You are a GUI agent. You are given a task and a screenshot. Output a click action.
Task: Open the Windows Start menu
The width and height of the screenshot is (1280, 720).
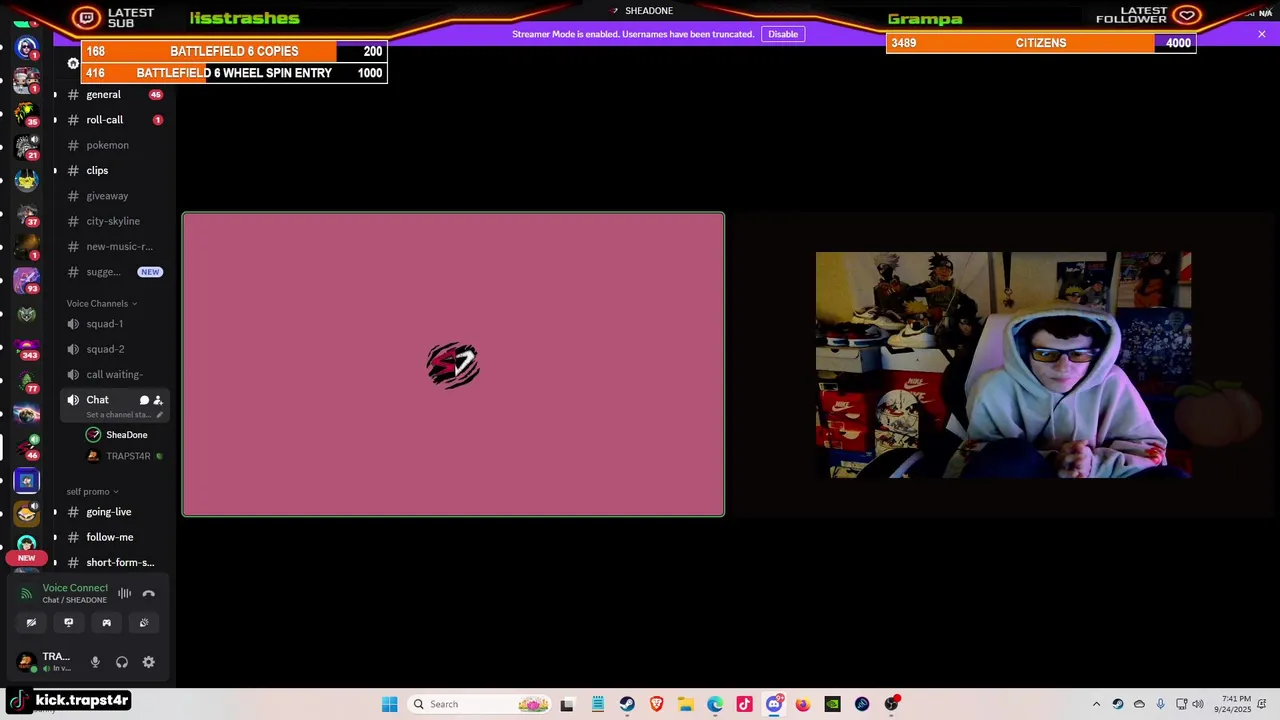390,704
